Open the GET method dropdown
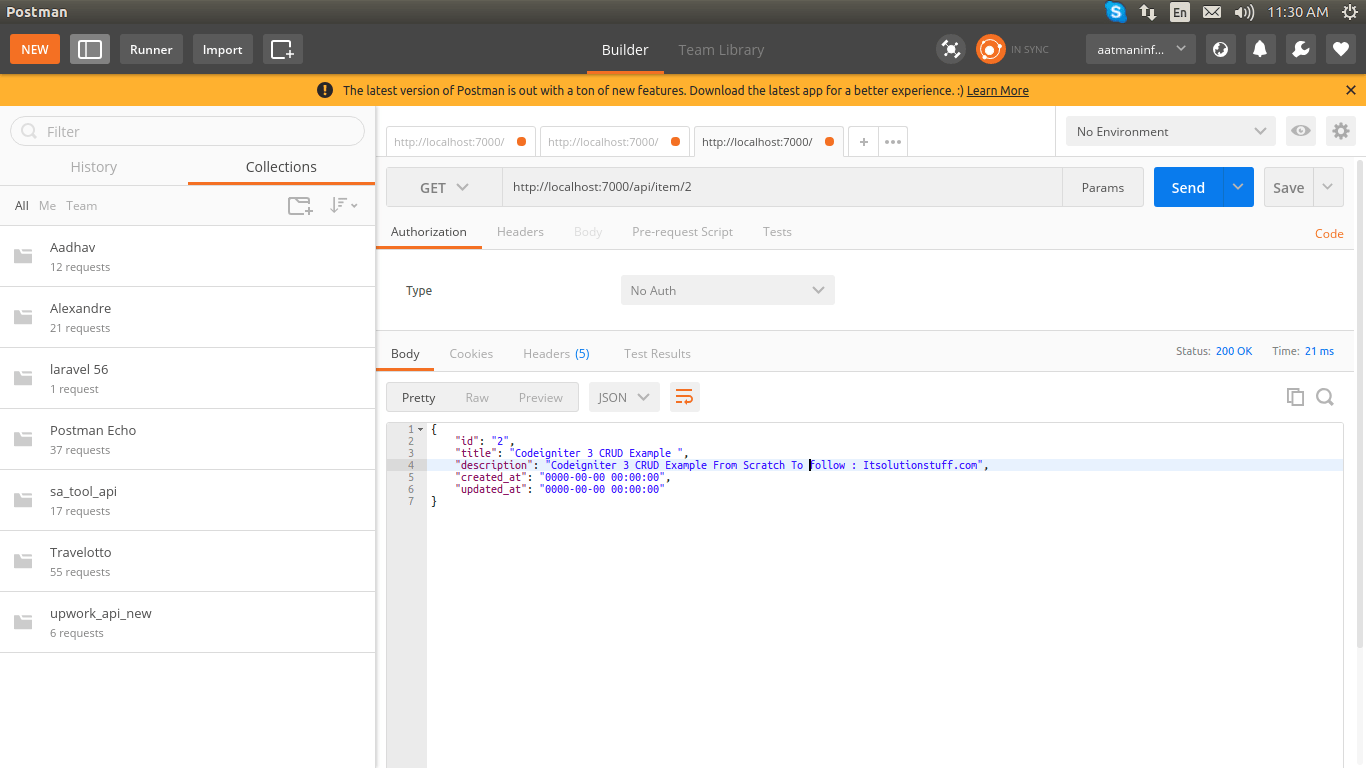The width and height of the screenshot is (1366, 768). coord(444,187)
